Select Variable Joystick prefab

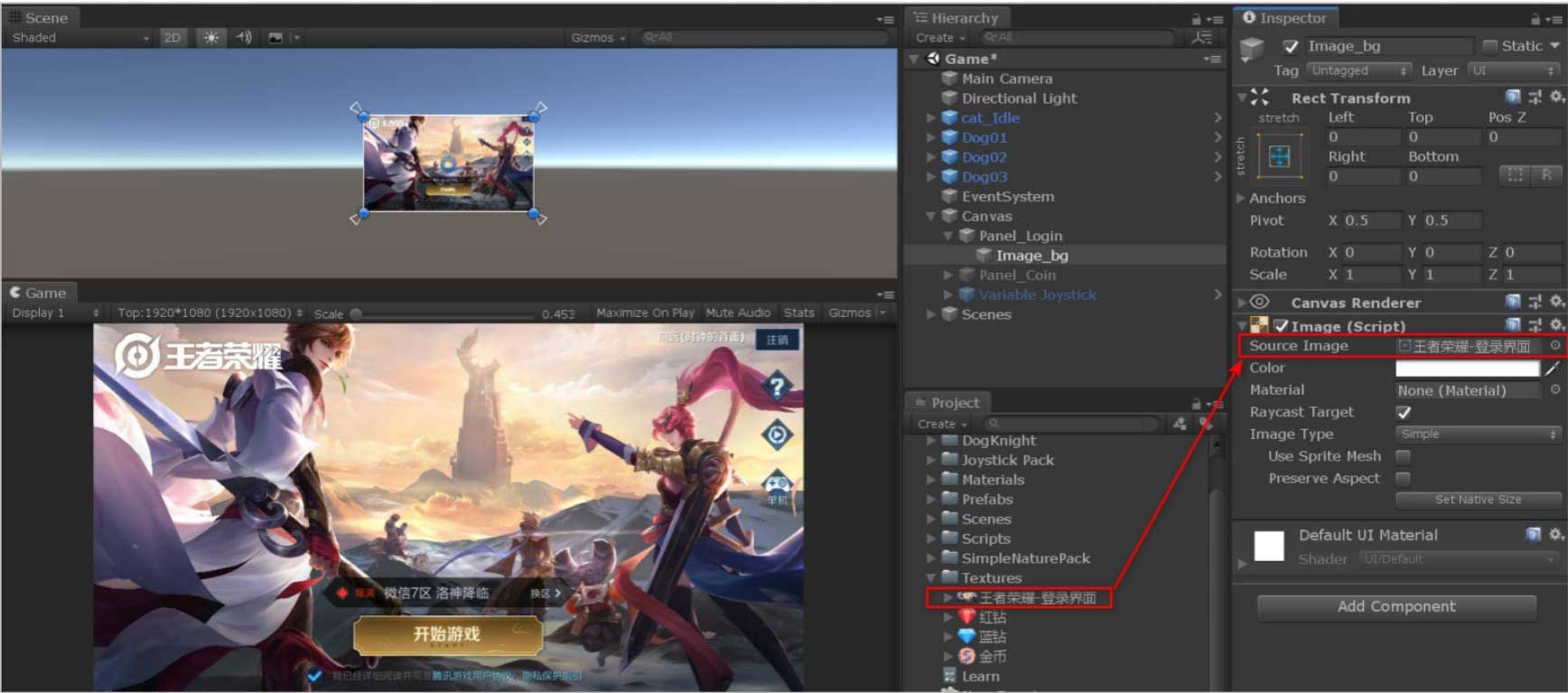[1037, 295]
